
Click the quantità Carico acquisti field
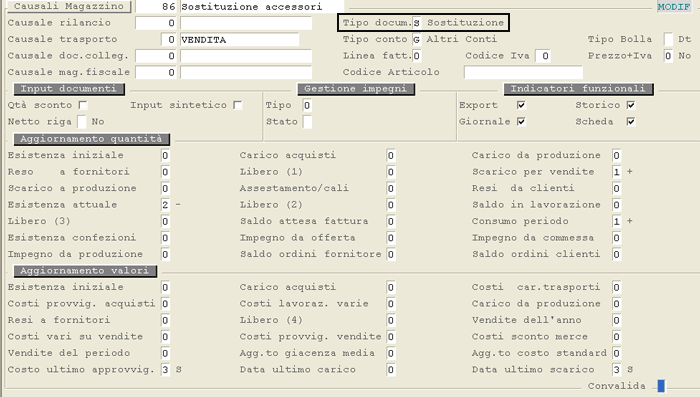[391, 155]
